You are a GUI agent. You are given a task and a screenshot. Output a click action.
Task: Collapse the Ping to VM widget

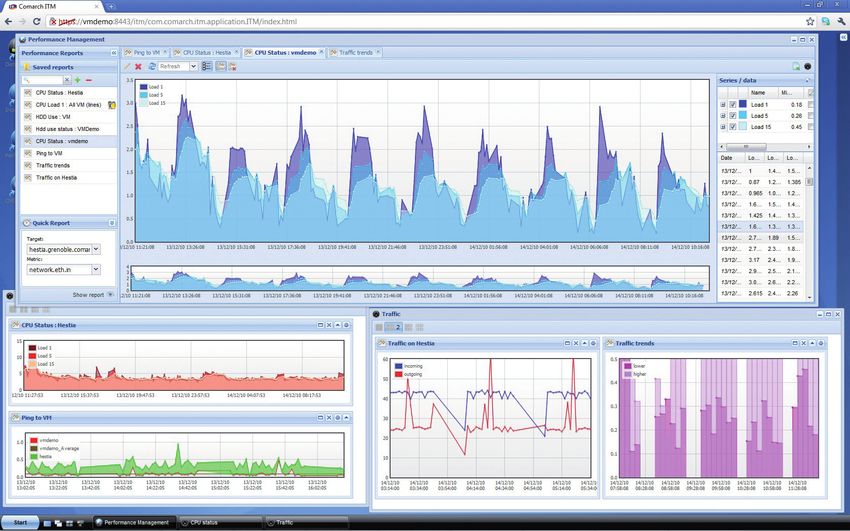pyautogui.click(x=346, y=418)
